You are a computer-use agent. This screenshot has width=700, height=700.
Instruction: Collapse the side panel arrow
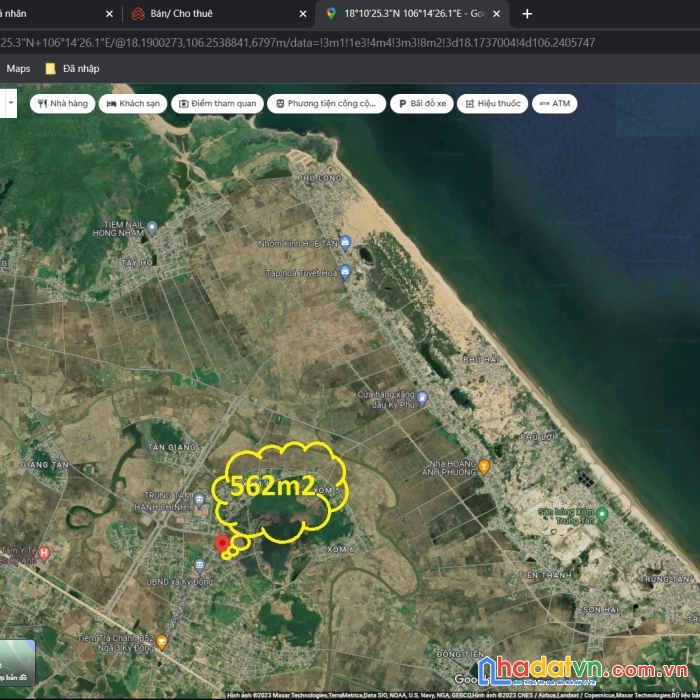point(10,103)
